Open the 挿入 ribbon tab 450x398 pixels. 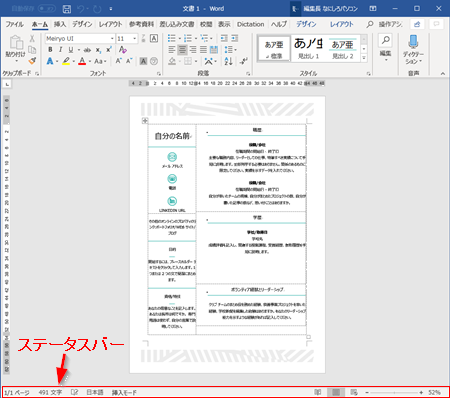point(60,24)
